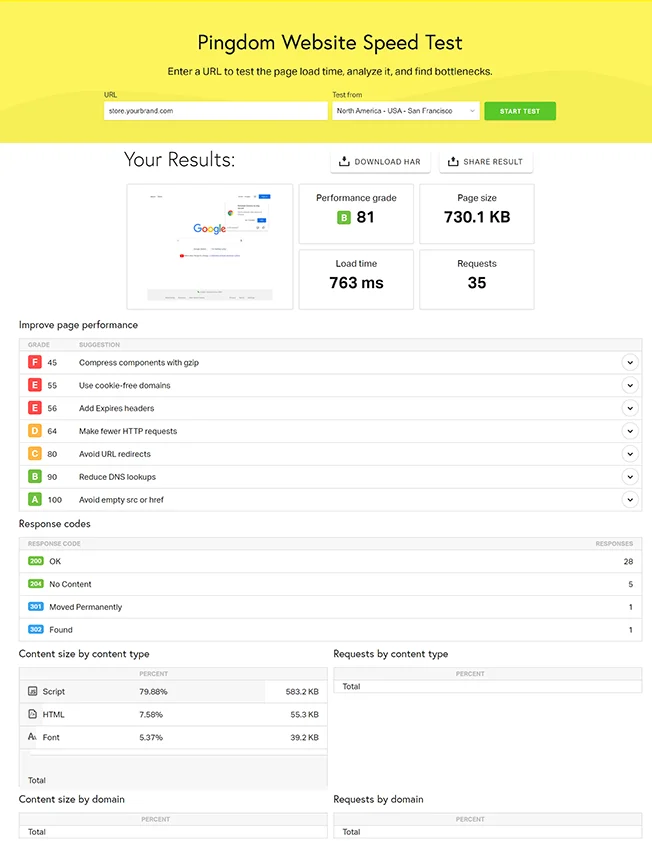Screen dimensions: 652x841
Task: Click the SHARE RESULT button label
Action: click(x=493, y=161)
